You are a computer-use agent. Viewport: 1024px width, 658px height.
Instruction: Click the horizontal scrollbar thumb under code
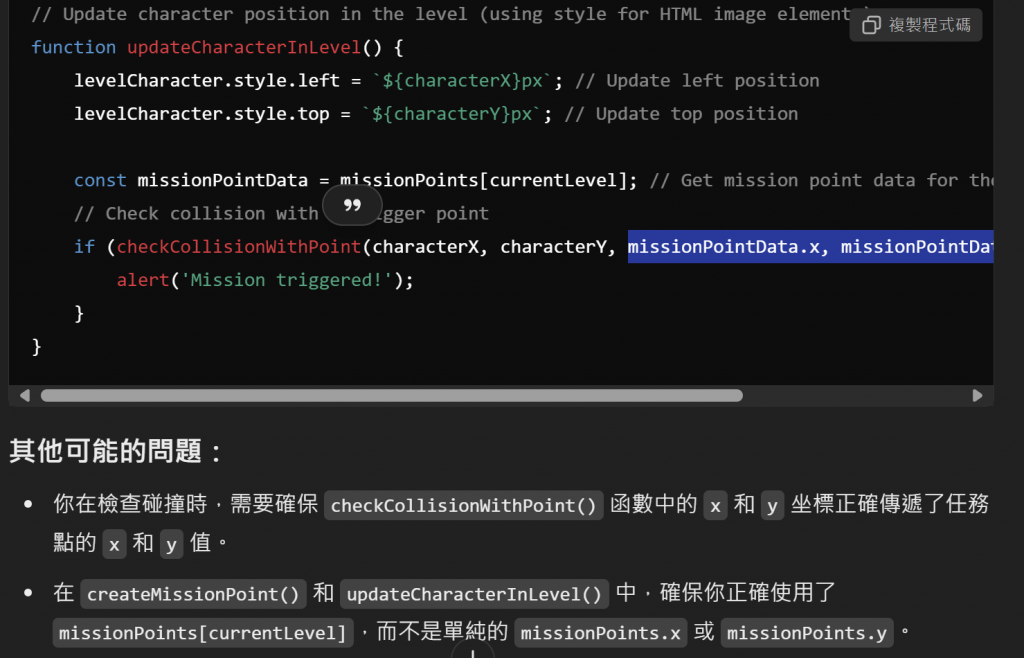[391, 396]
